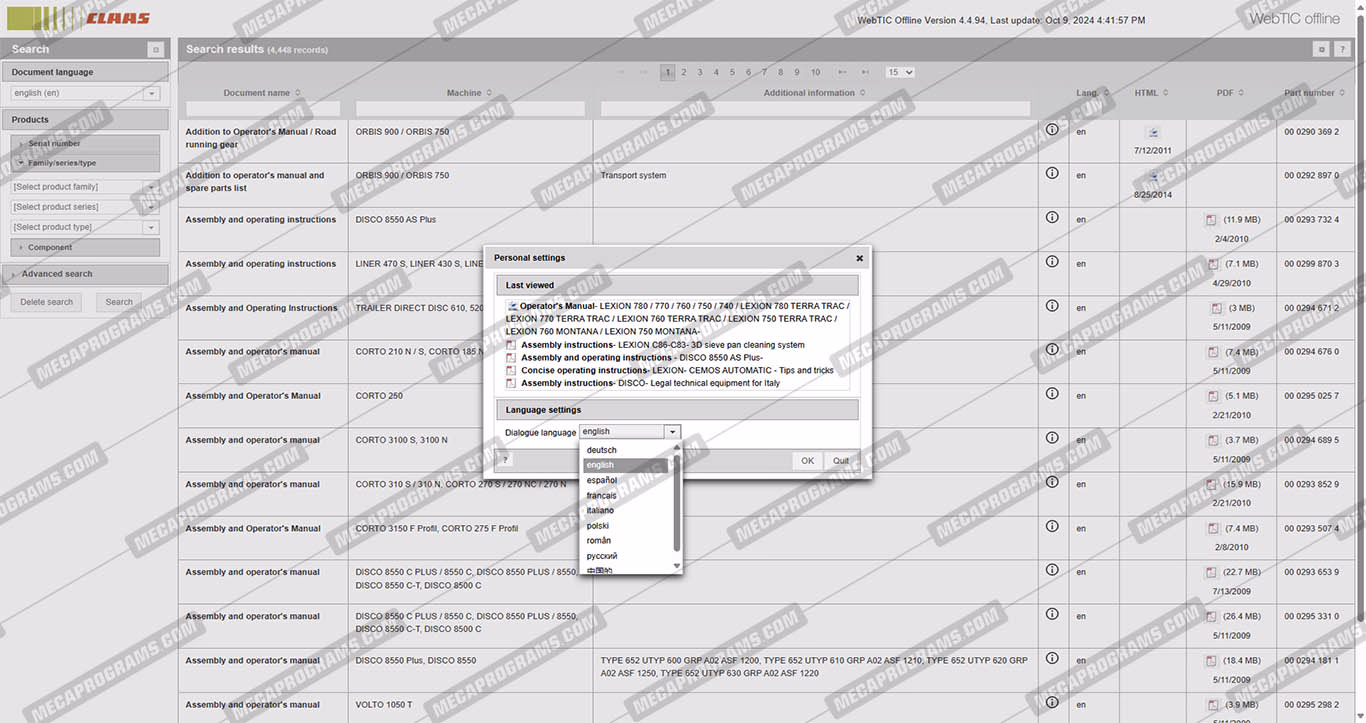Show info for part number 00 0293 507 4
The width and height of the screenshot is (1366, 723).
[x=1052, y=526]
